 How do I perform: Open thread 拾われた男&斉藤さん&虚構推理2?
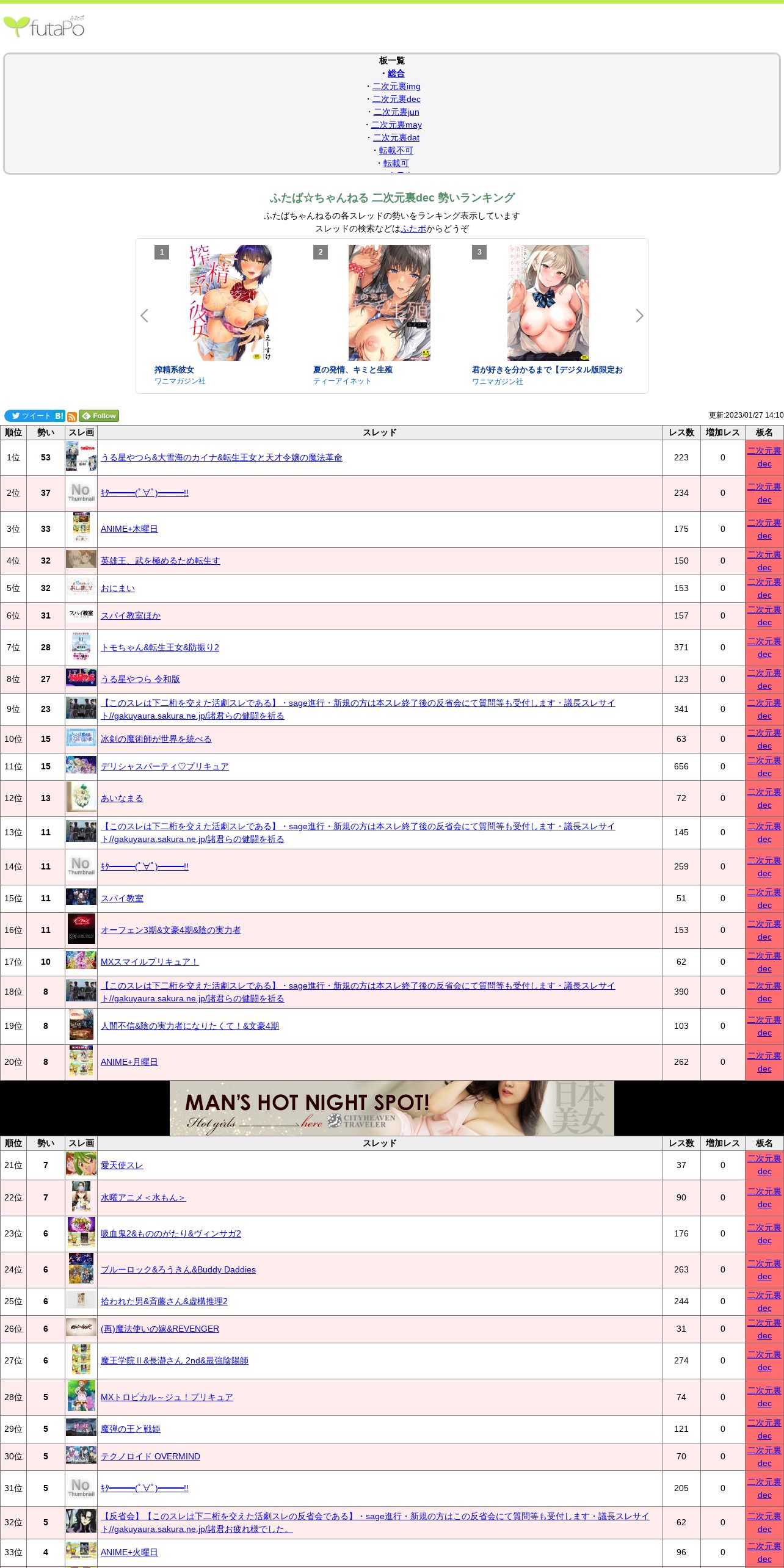pos(164,1301)
